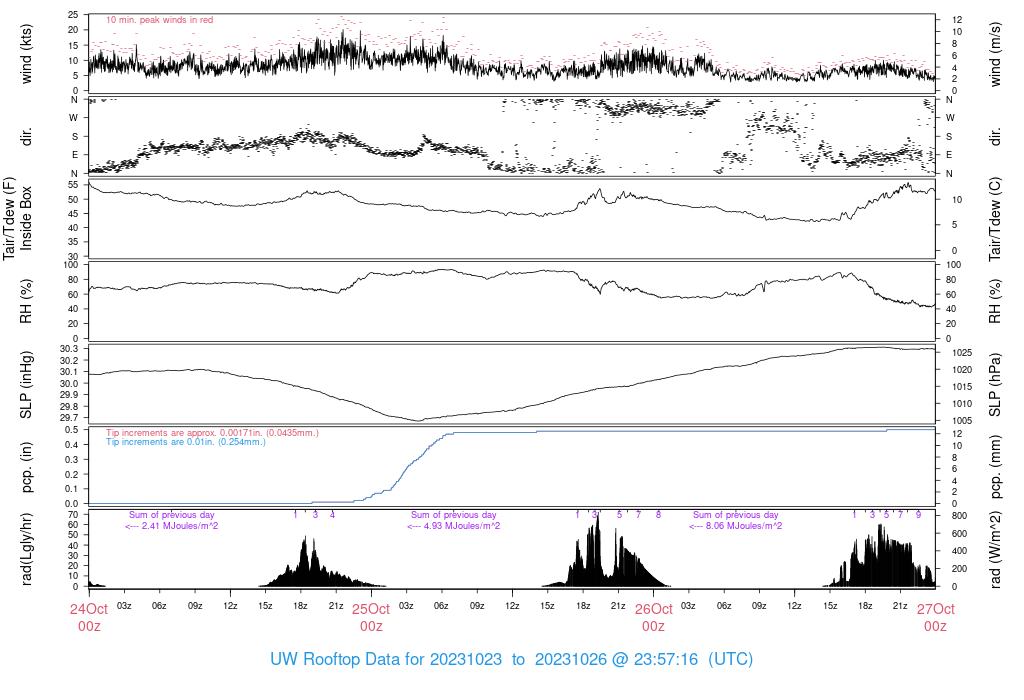Click the red '25Oct 00z' date label

click(x=371, y=617)
